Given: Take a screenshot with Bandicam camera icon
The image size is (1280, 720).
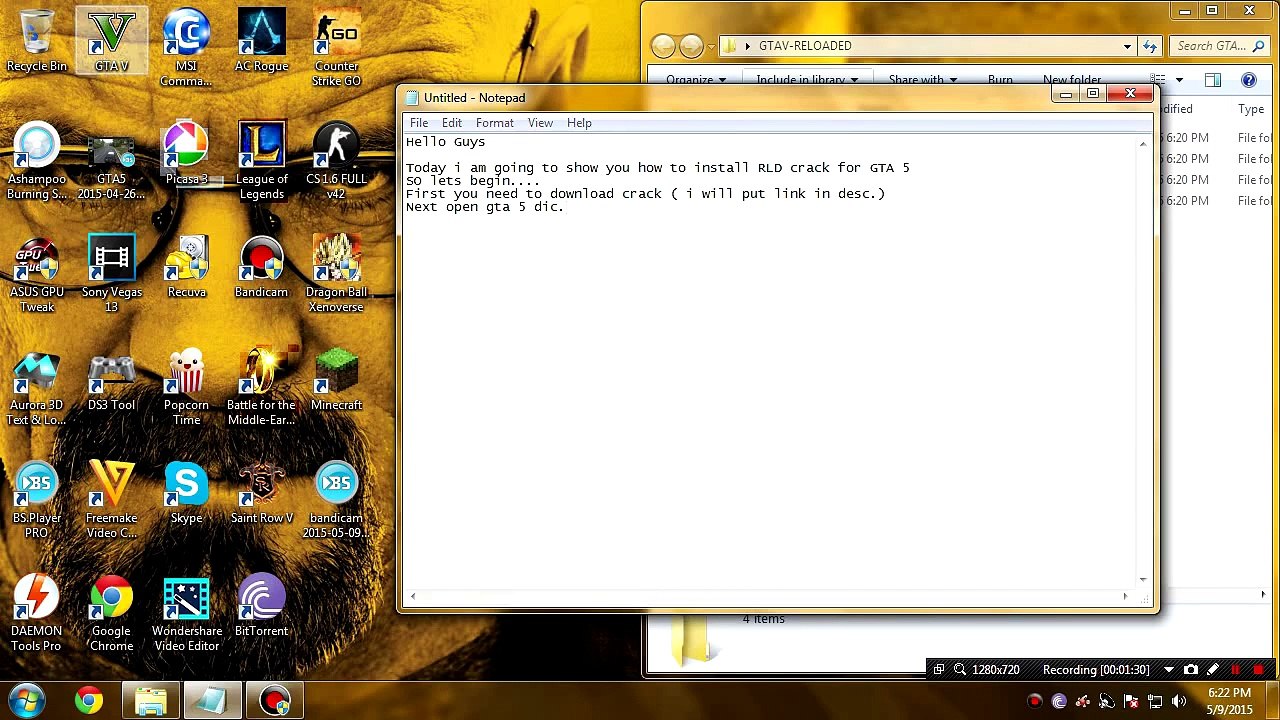Looking at the screenshot, I should coord(1191,670).
